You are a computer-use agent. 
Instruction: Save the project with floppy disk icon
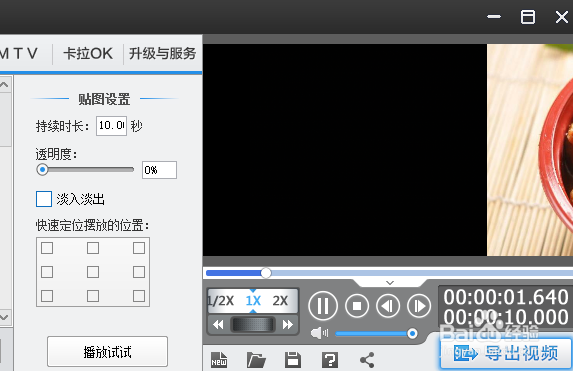[x=293, y=360]
